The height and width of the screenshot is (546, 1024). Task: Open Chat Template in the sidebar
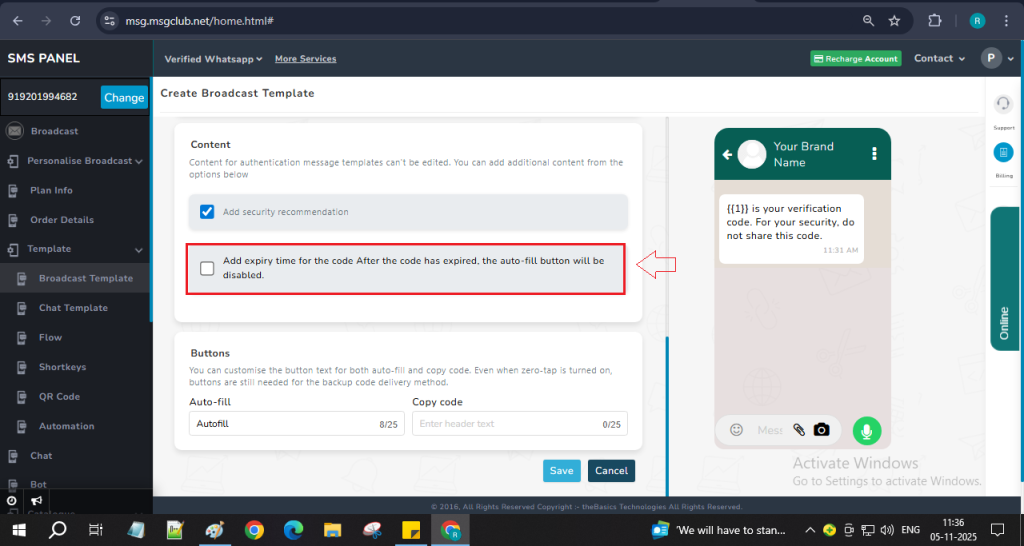(x=73, y=308)
